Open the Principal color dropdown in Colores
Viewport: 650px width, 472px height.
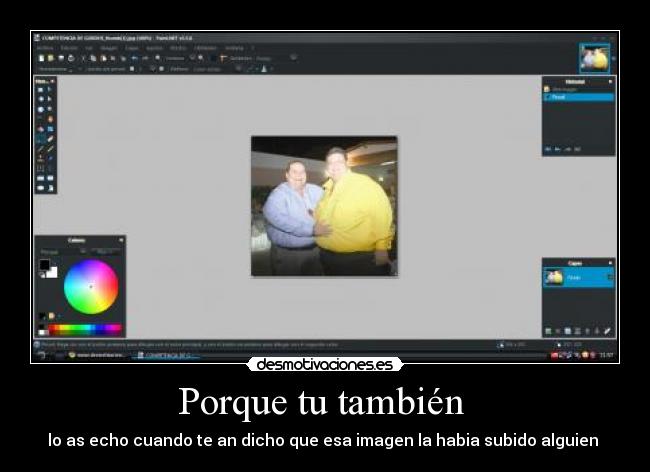pos(63,252)
